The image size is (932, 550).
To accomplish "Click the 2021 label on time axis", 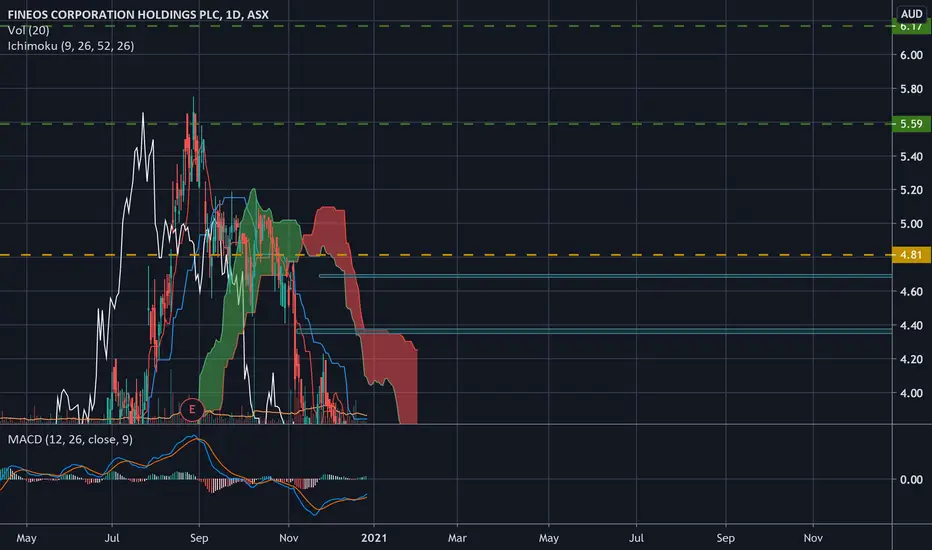I will [x=374, y=538].
